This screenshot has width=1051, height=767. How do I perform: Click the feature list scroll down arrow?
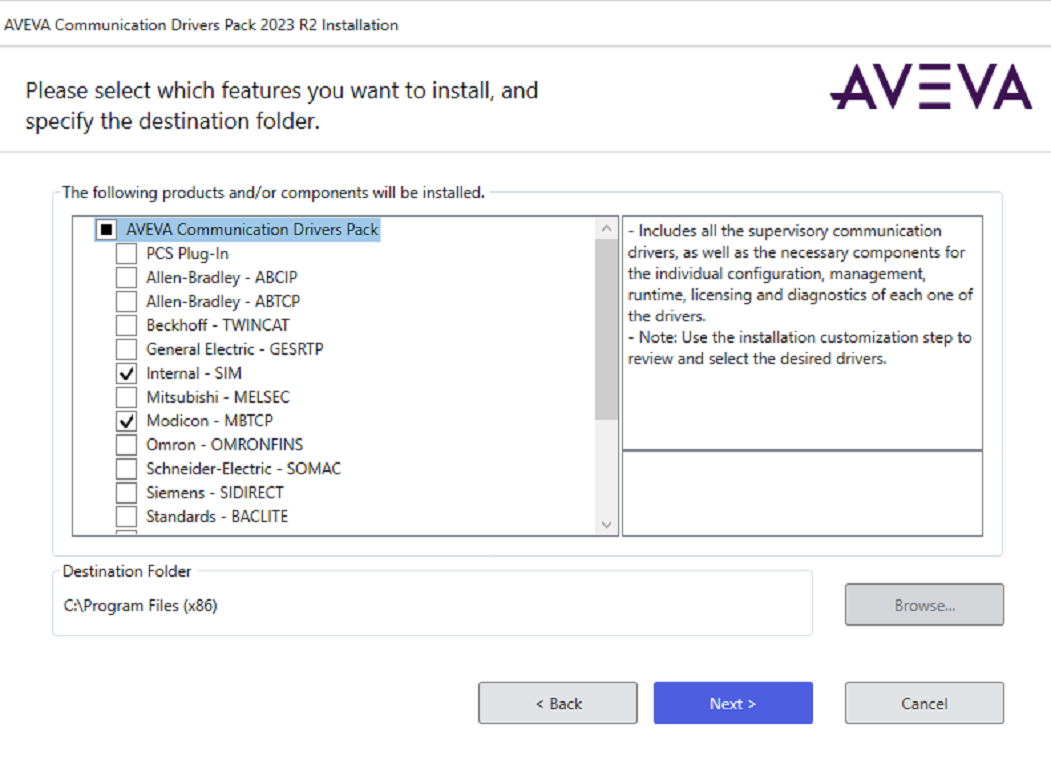click(x=606, y=524)
